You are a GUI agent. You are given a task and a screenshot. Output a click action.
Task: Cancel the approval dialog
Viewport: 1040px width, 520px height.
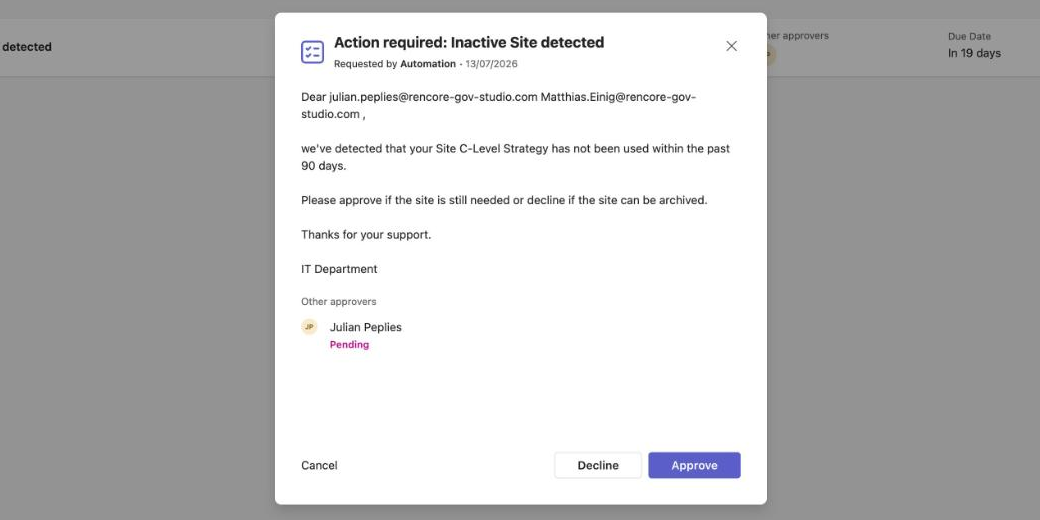[x=319, y=466]
